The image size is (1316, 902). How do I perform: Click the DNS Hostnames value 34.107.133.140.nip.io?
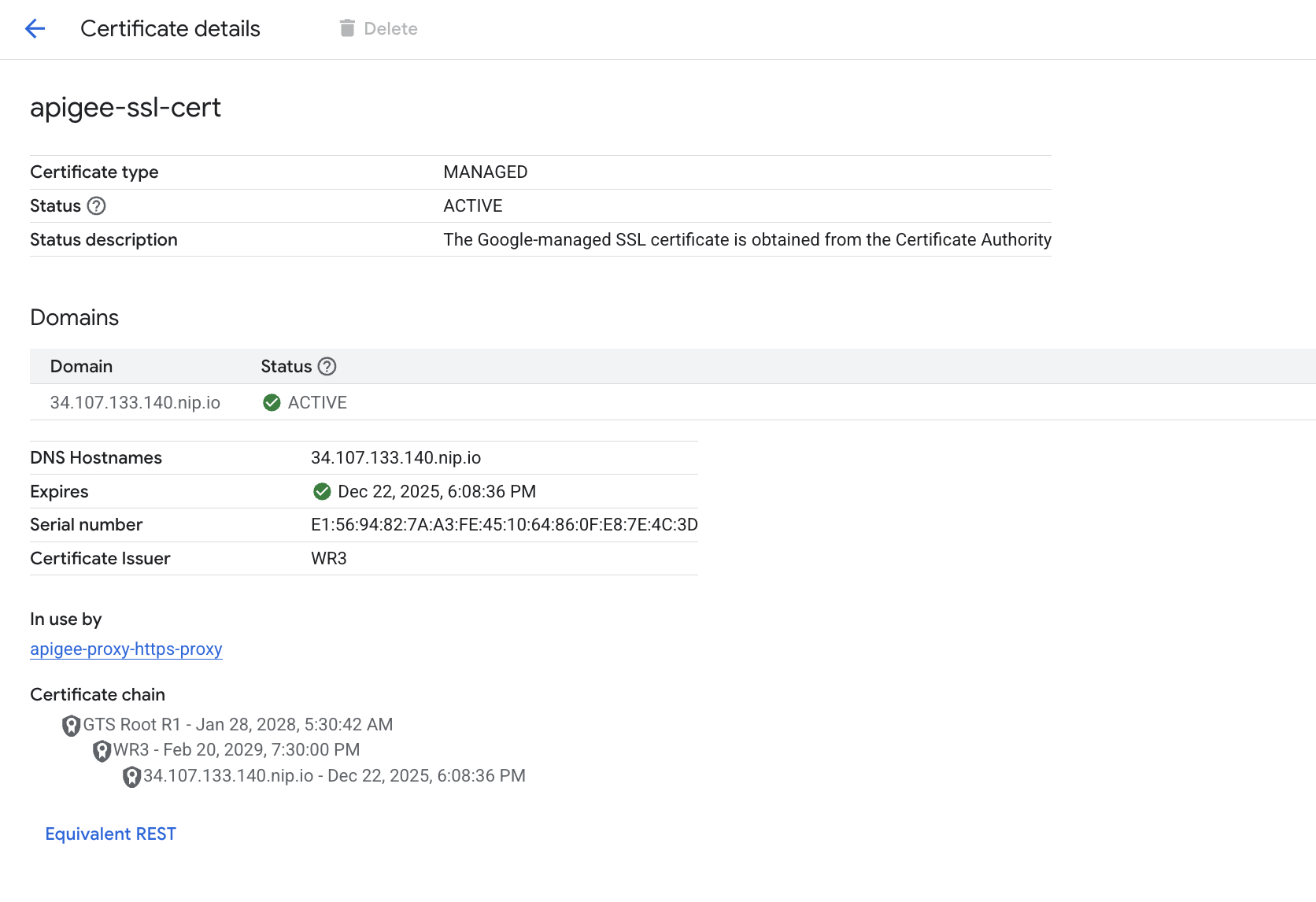396,458
